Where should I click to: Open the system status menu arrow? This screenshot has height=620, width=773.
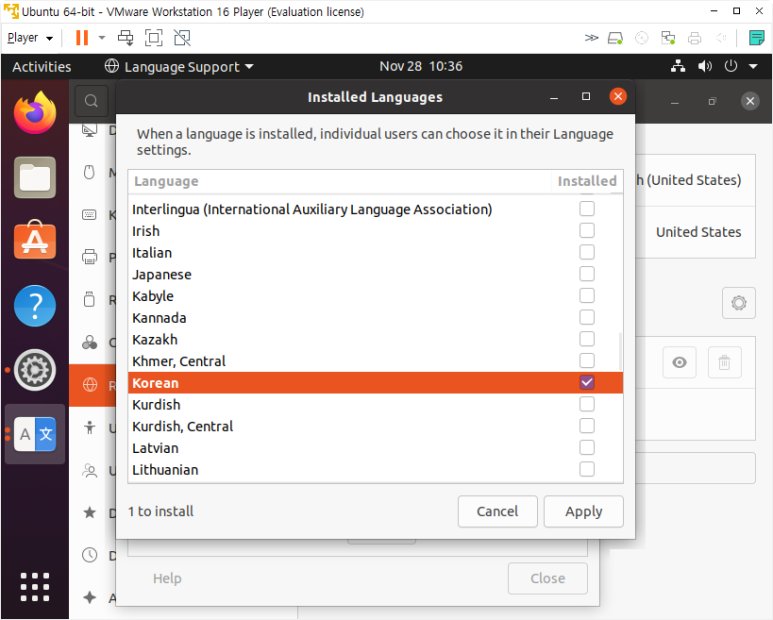pos(753,66)
